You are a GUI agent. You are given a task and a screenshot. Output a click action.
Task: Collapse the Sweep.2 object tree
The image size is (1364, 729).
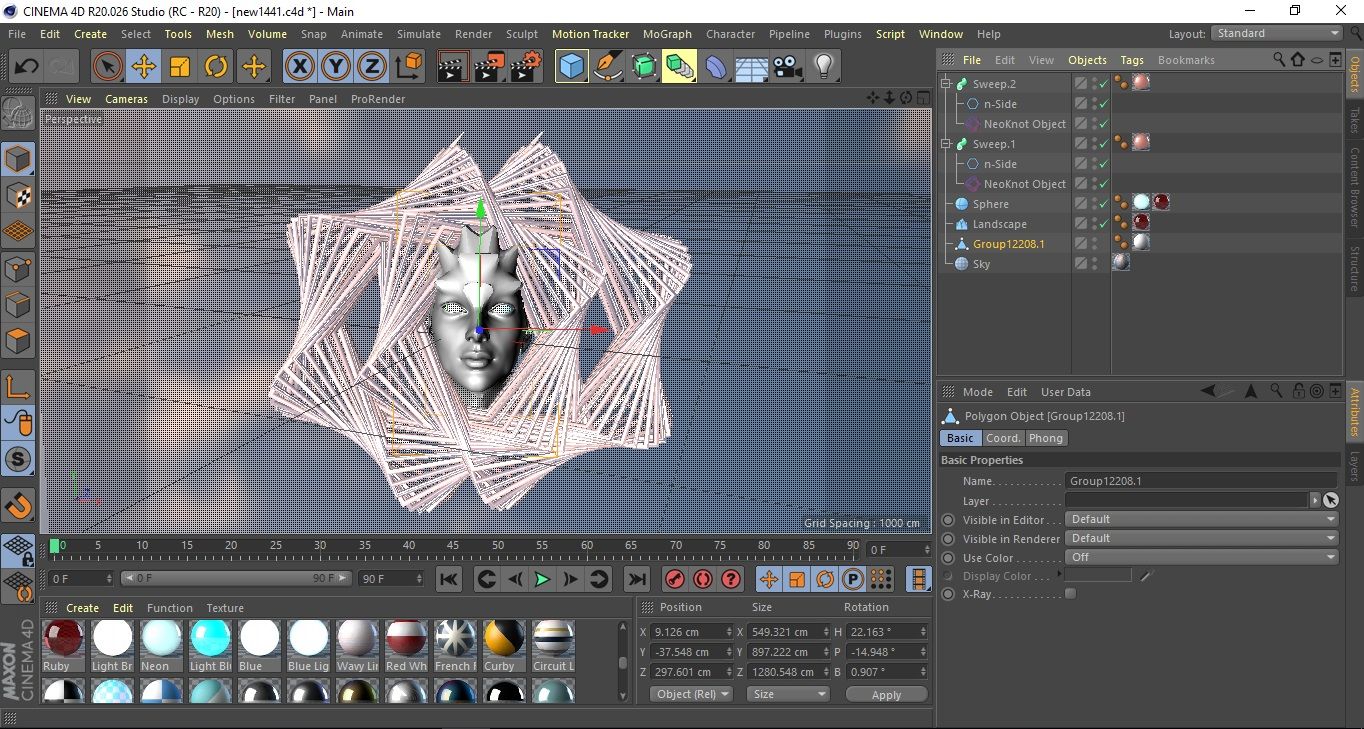945,84
